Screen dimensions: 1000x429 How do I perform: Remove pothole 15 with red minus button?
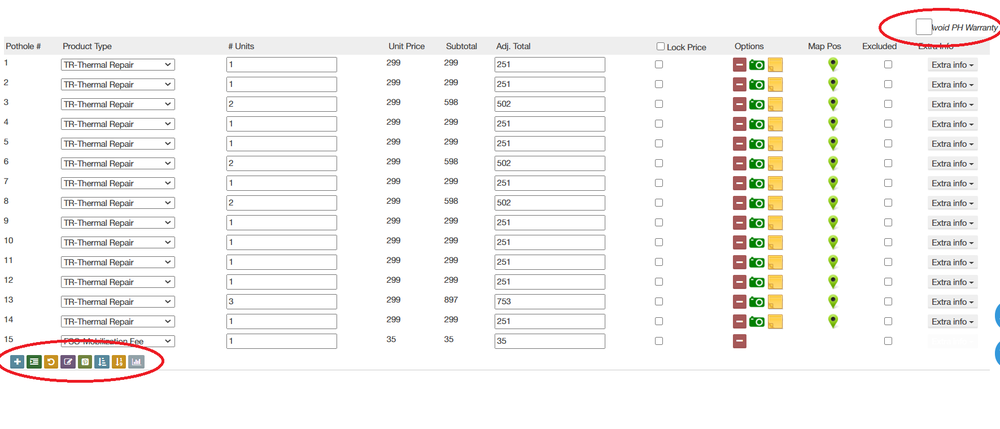(x=740, y=341)
